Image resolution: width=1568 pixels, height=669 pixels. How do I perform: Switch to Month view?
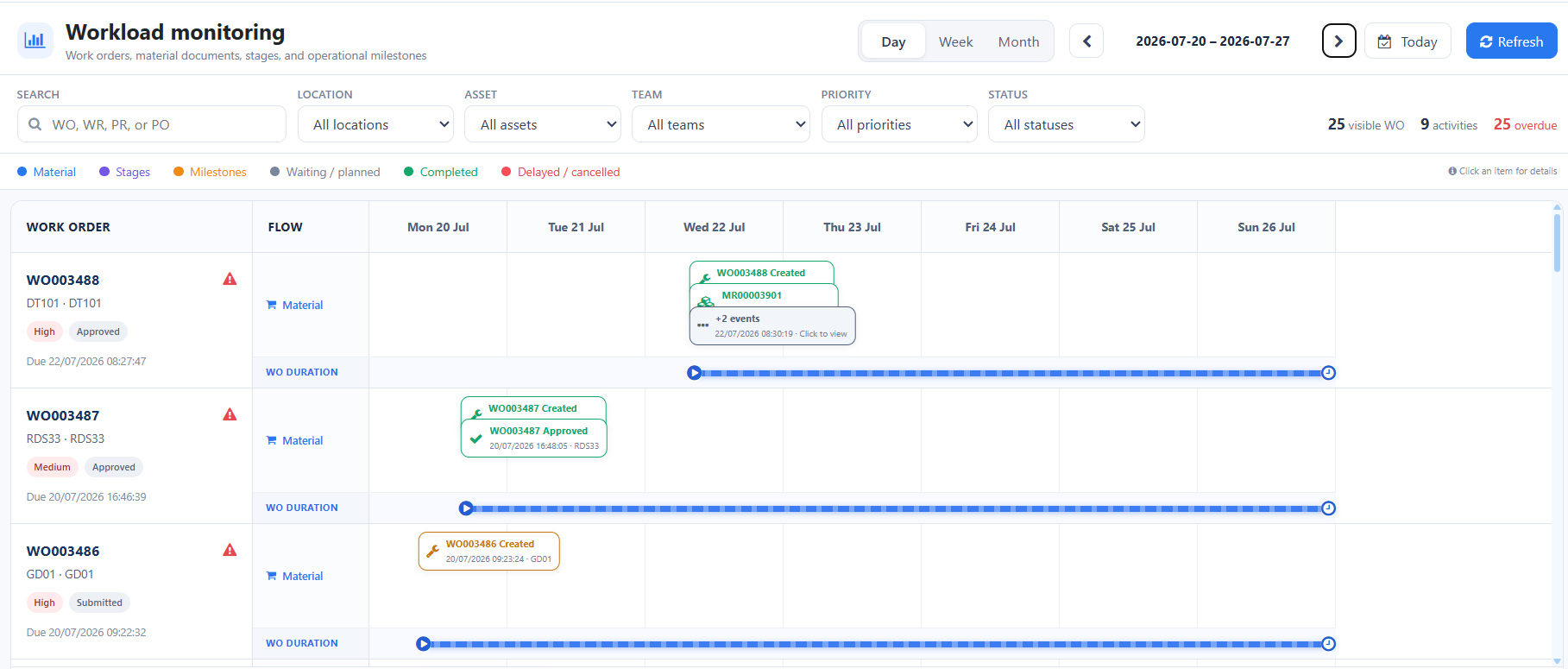coord(1018,41)
